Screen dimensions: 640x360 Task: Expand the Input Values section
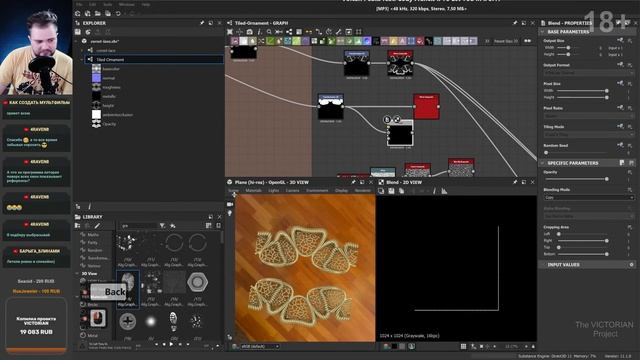543,265
